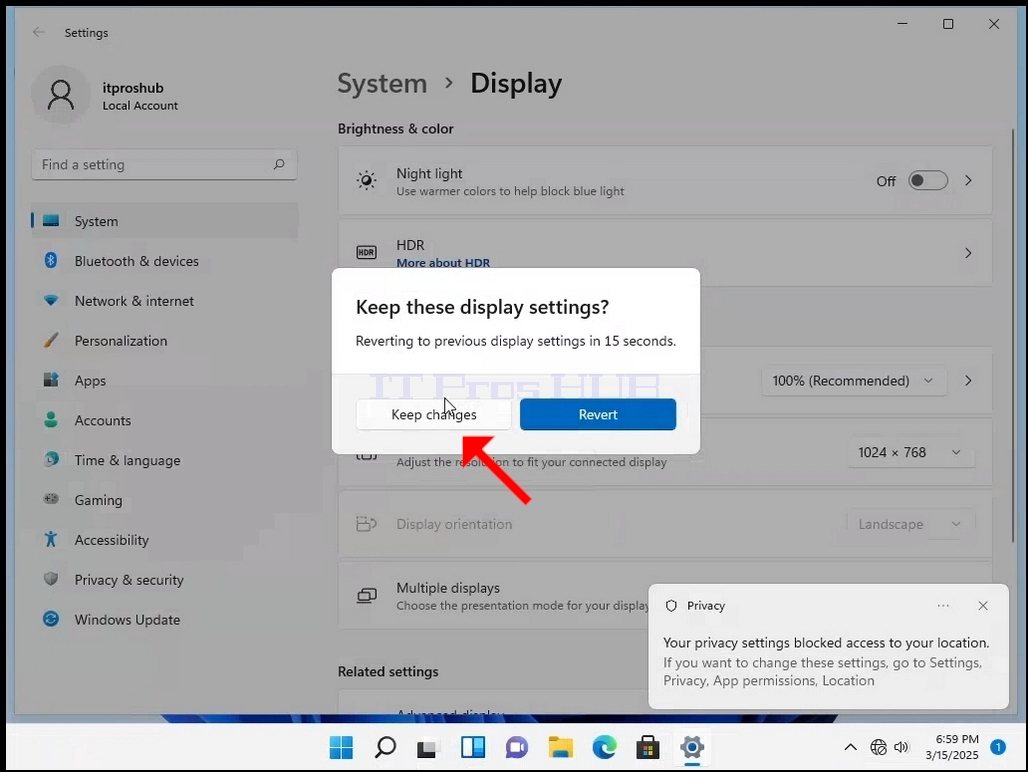Screen dimensions: 1028x772
Task: Select System in the sidebar
Action: (164, 221)
